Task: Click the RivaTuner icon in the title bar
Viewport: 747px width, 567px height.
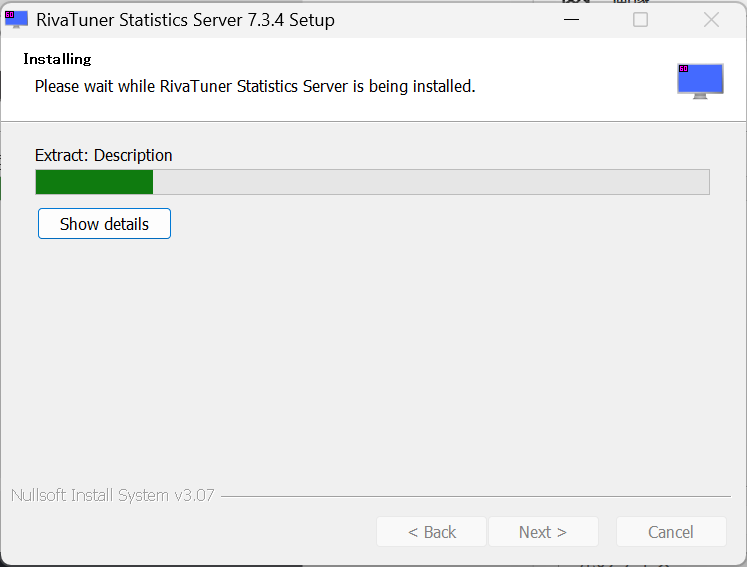Action: (x=16, y=19)
